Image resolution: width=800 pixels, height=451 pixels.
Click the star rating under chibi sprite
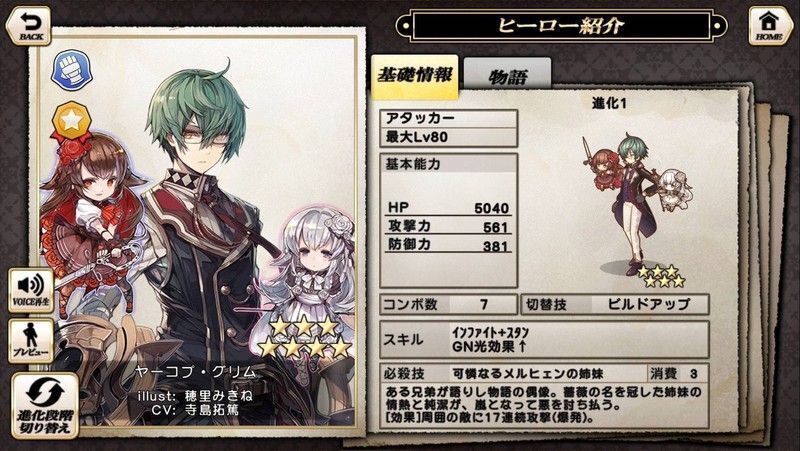661,276
